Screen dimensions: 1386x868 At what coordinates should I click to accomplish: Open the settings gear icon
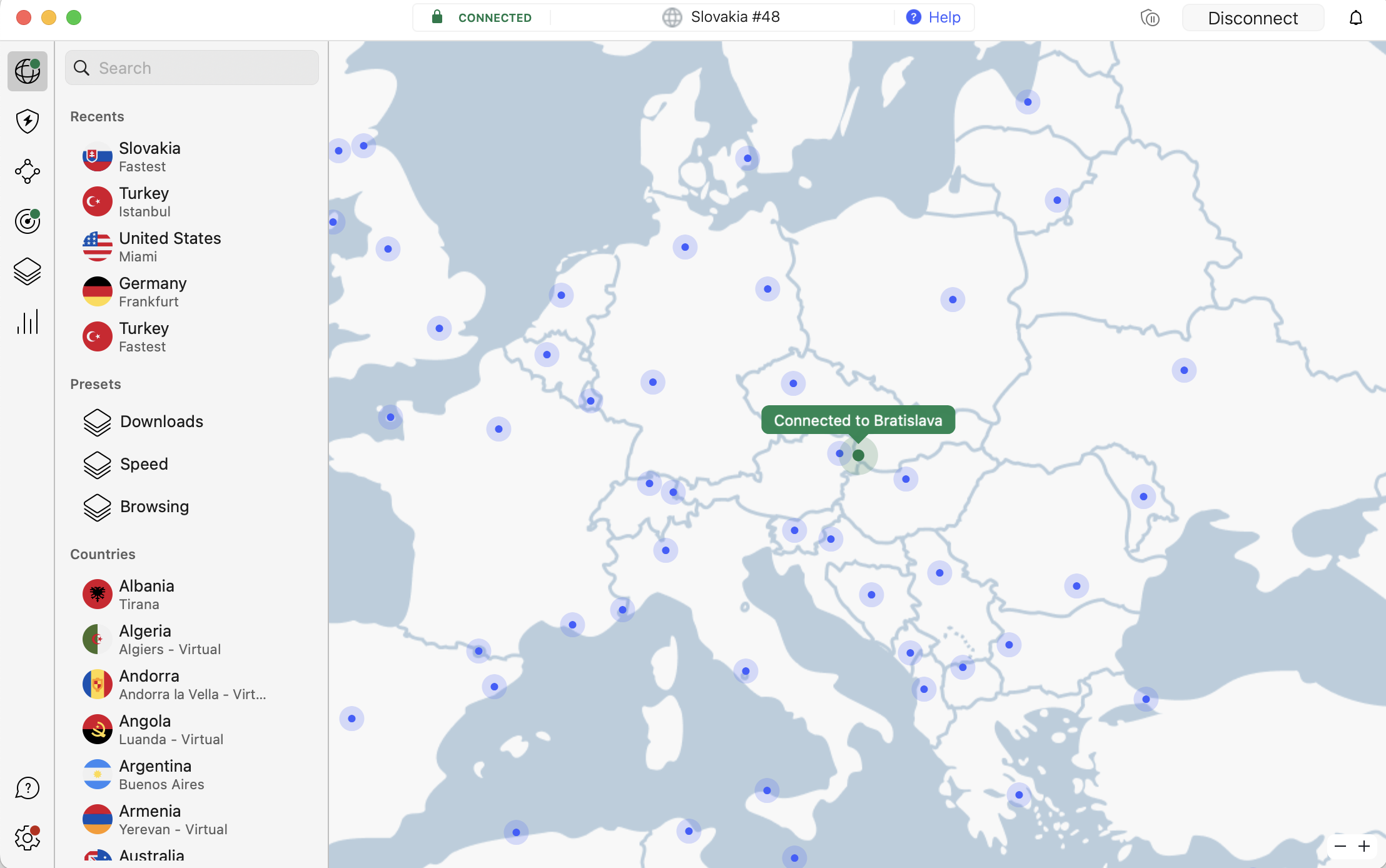tap(28, 838)
